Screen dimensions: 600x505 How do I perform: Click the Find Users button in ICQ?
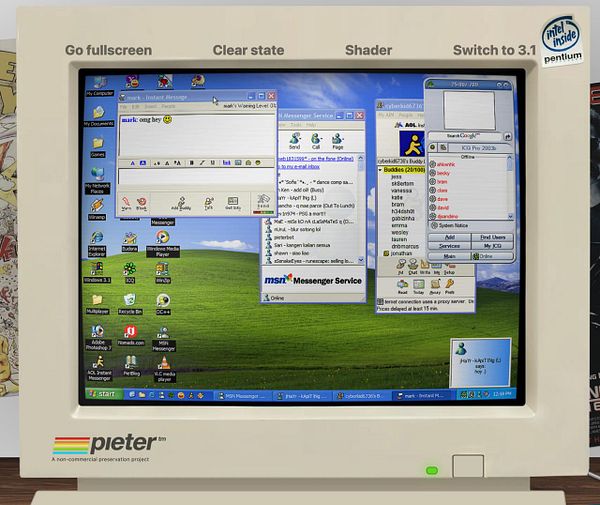coord(492,237)
